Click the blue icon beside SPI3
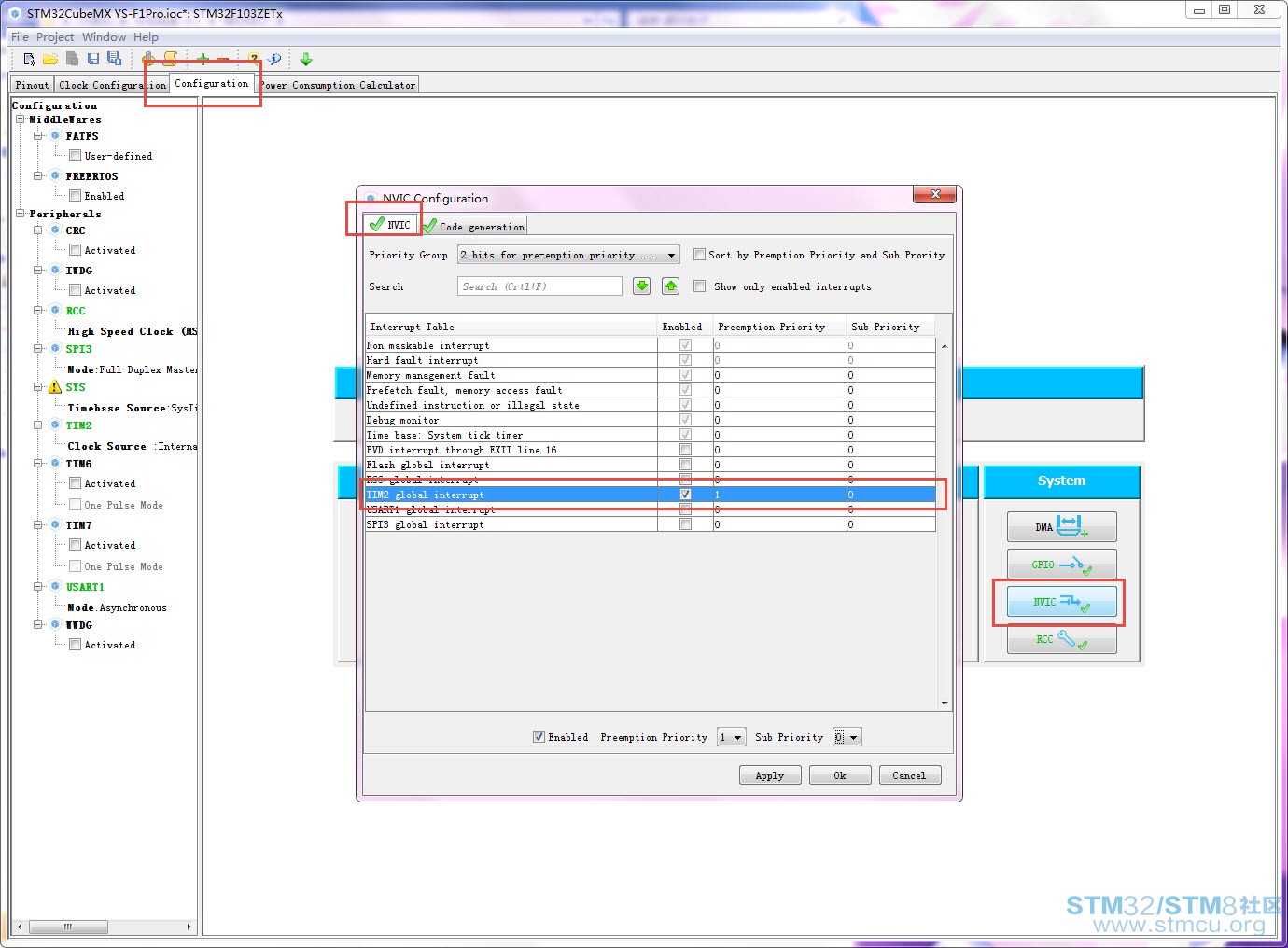Screen dimensions: 1288x948 pyautogui.click(x=55, y=349)
